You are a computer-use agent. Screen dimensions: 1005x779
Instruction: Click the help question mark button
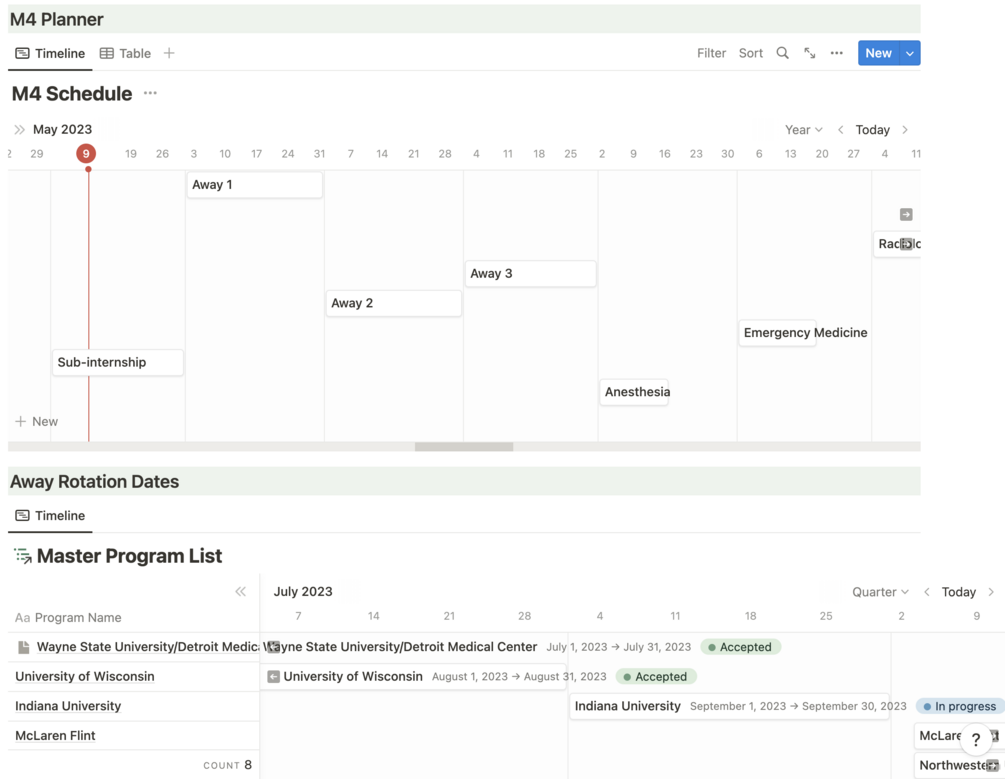pos(976,740)
